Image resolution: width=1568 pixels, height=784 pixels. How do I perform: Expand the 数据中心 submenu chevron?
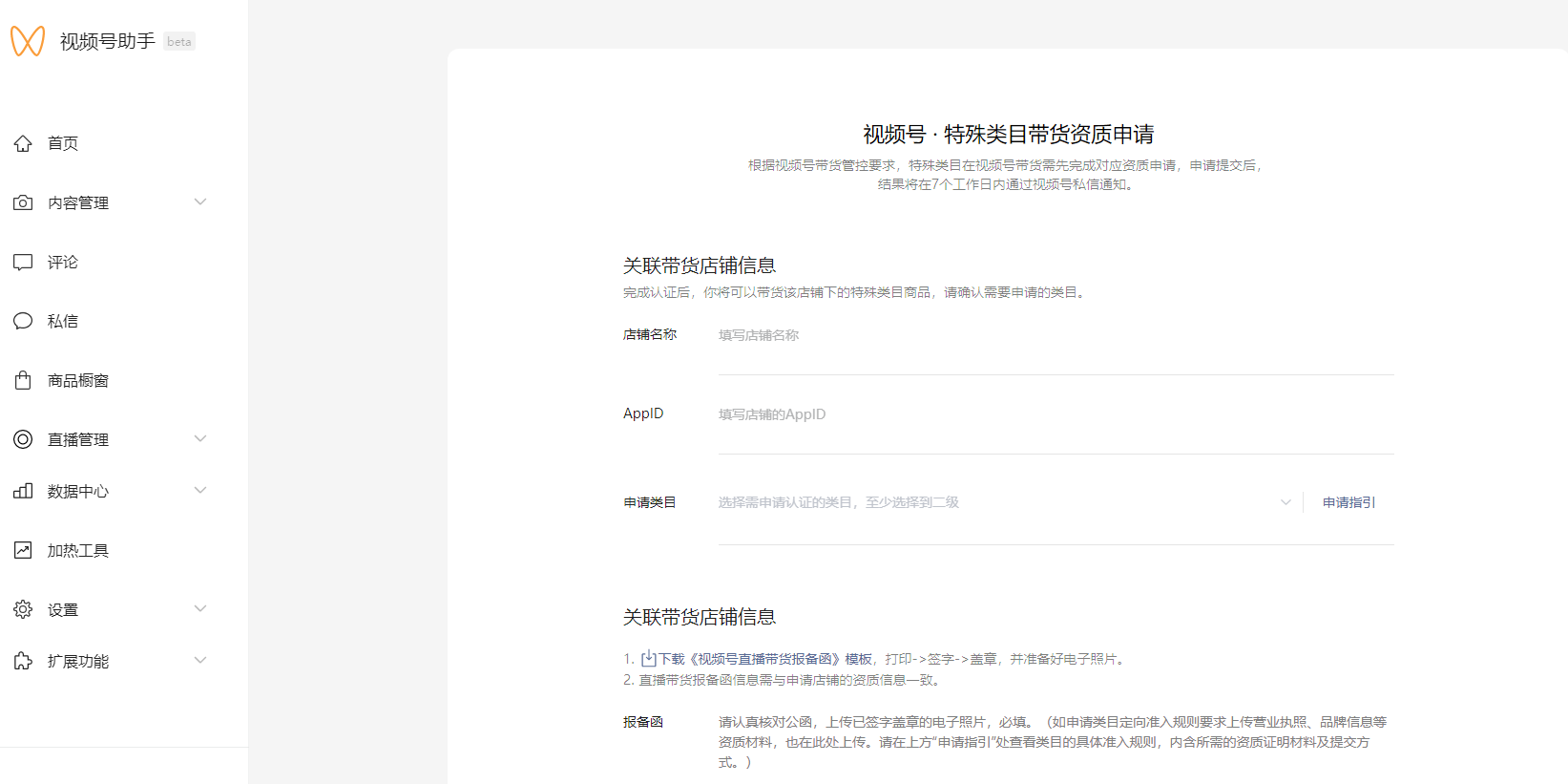click(200, 490)
